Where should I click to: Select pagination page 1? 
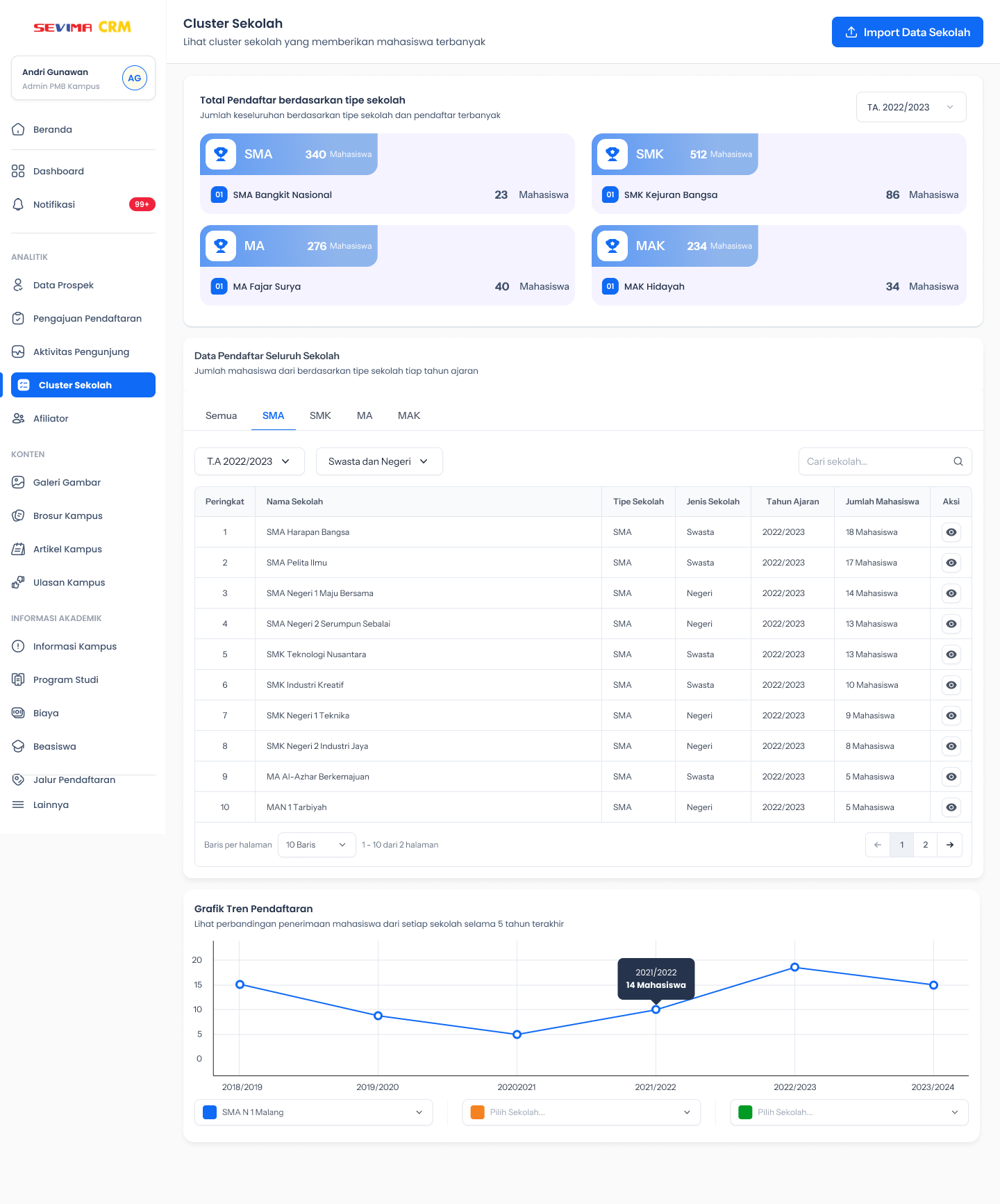902,845
